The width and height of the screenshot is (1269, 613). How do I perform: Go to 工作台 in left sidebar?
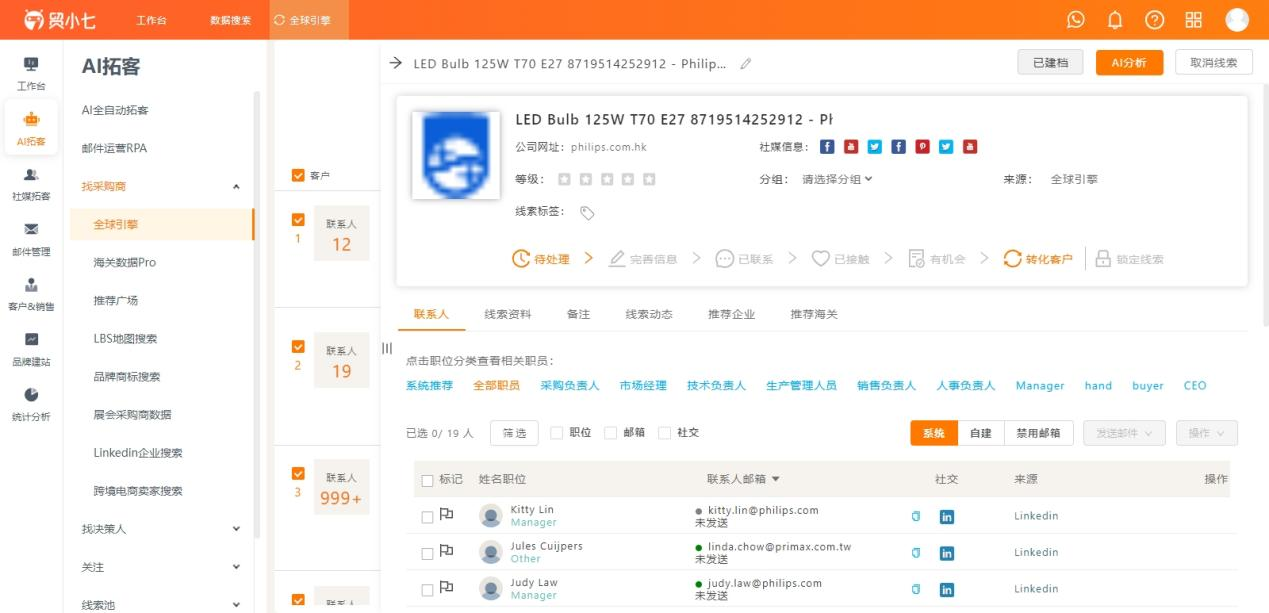click(31, 73)
